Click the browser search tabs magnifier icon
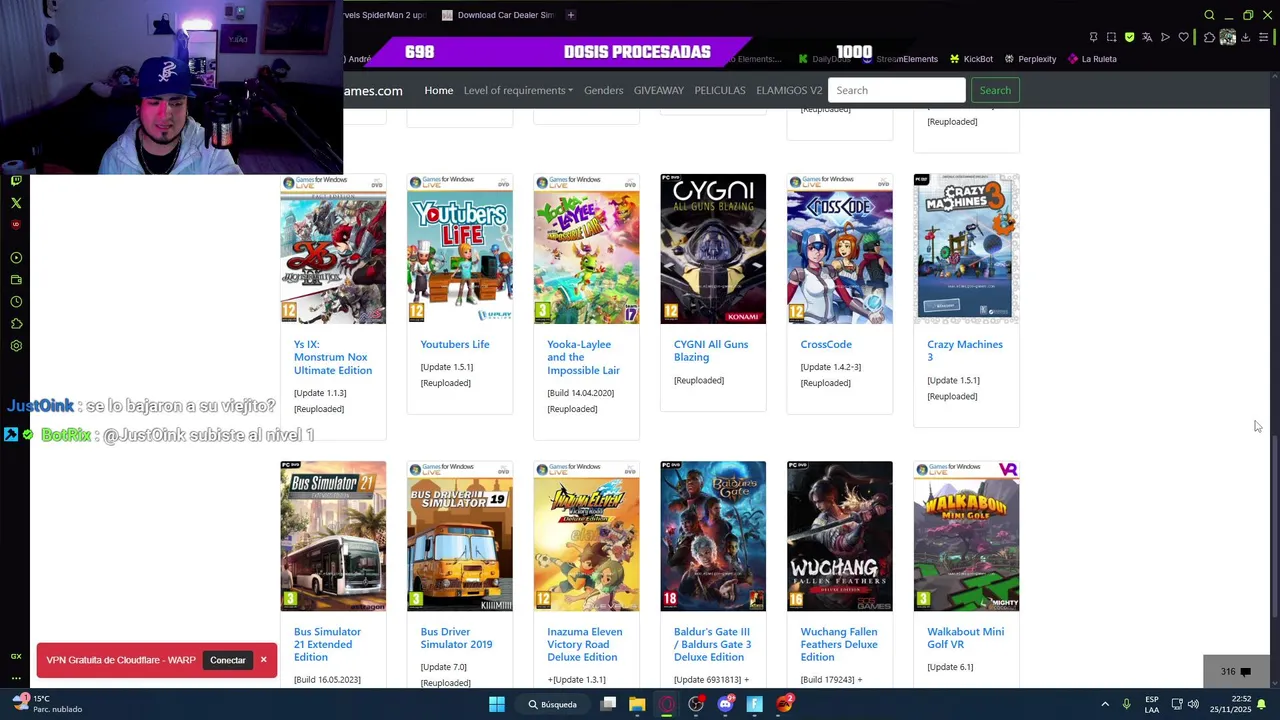This screenshot has height=720, width=1280. coord(1209,15)
